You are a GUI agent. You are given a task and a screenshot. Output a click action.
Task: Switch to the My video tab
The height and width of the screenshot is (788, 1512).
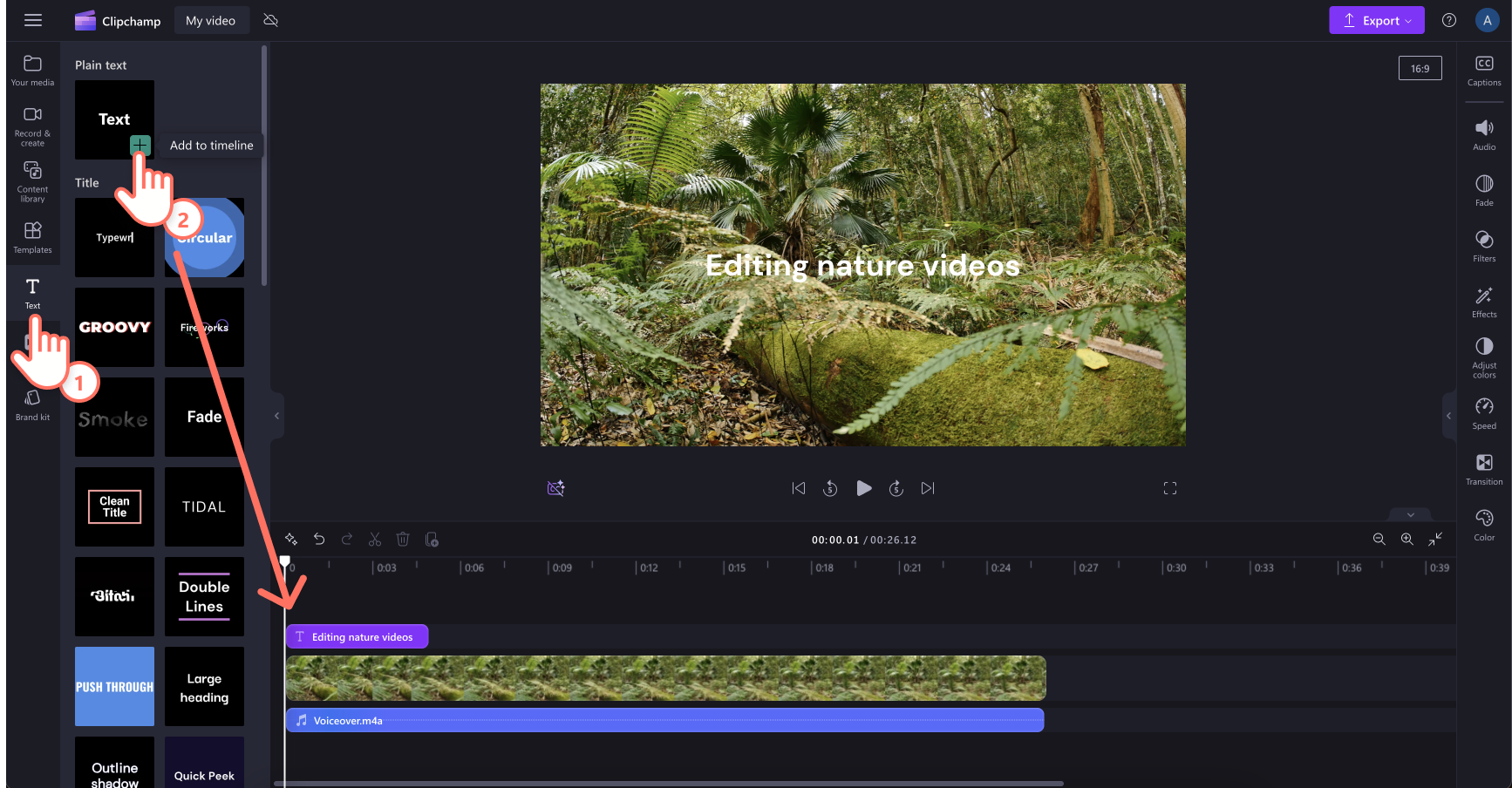coord(211,19)
